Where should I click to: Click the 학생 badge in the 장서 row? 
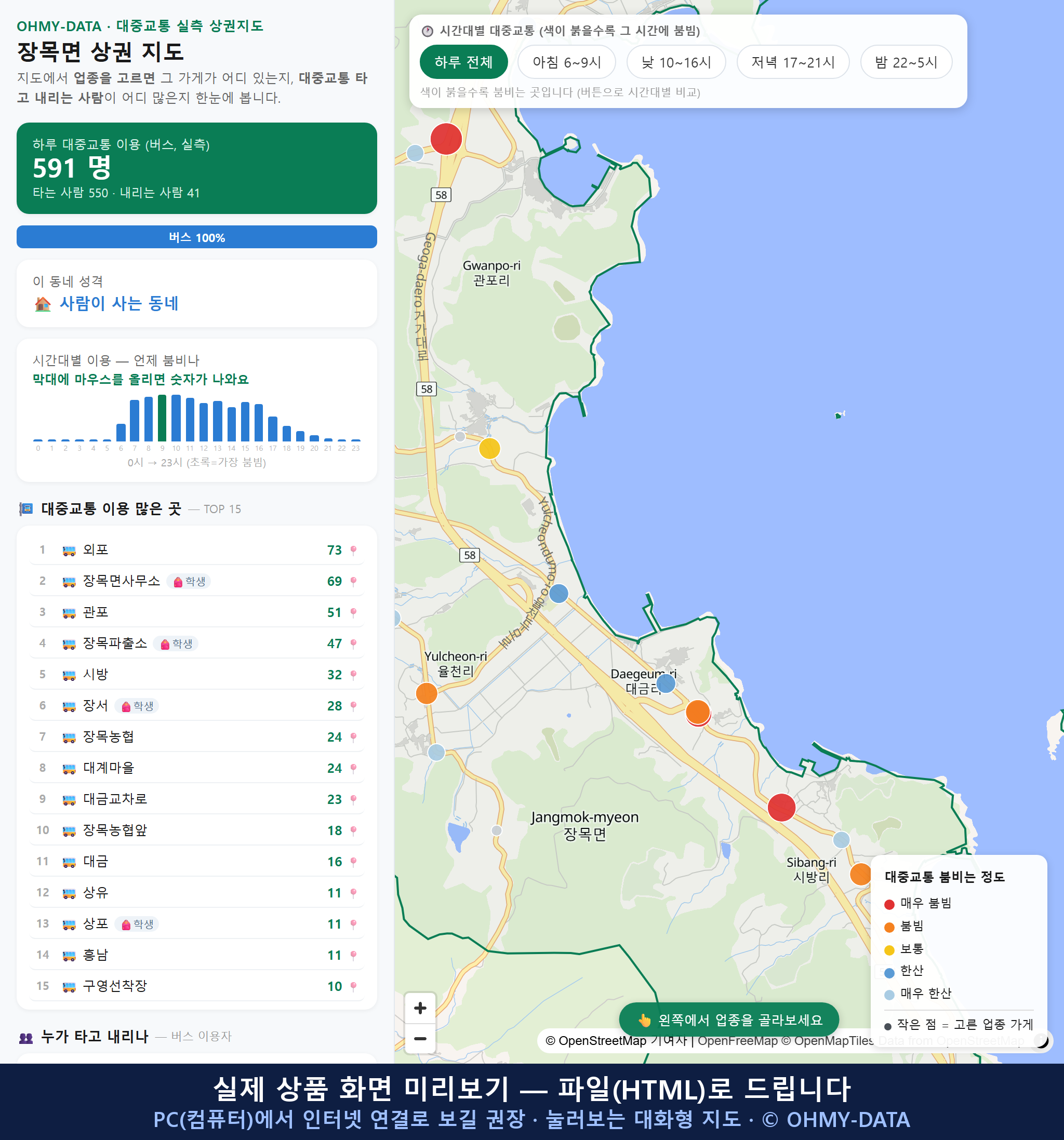pyautogui.click(x=137, y=706)
